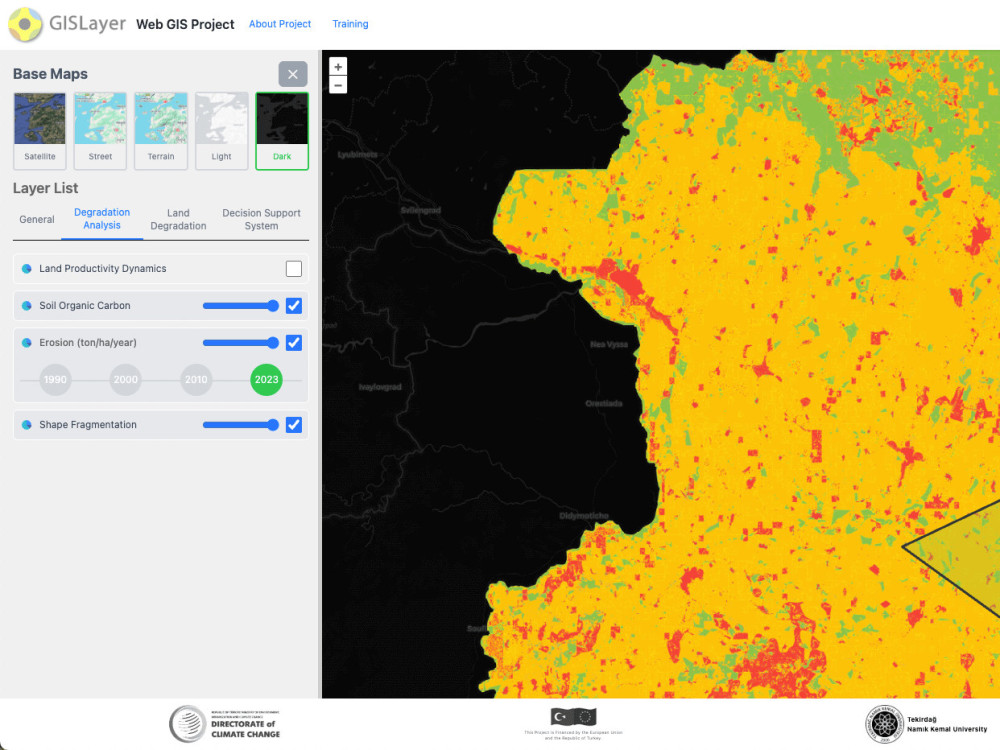Zoom in on the map
This screenshot has height=750, width=1000.
pyautogui.click(x=338, y=66)
